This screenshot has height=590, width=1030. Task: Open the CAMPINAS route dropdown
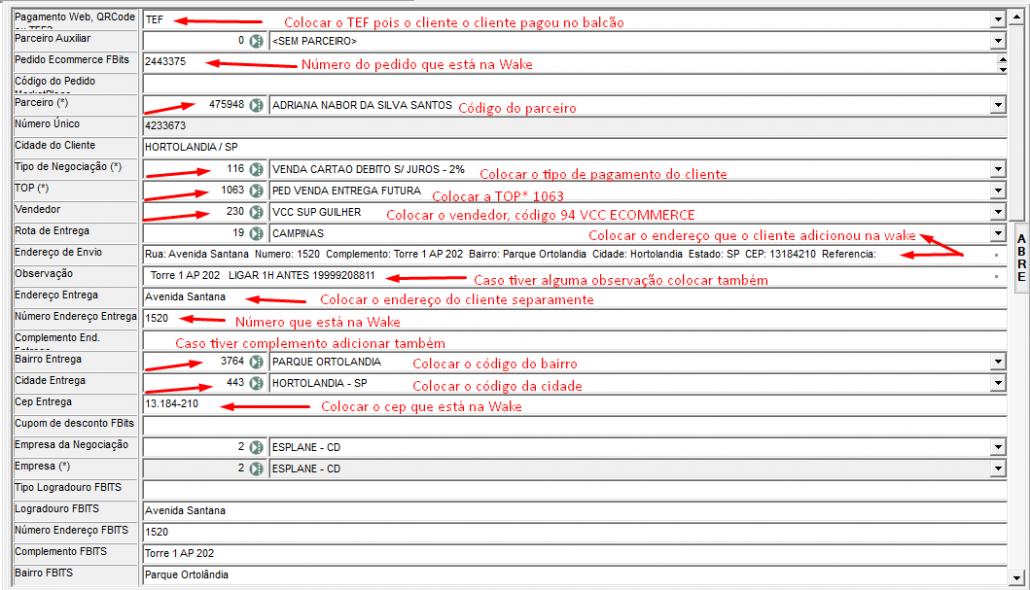click(997, 233)
